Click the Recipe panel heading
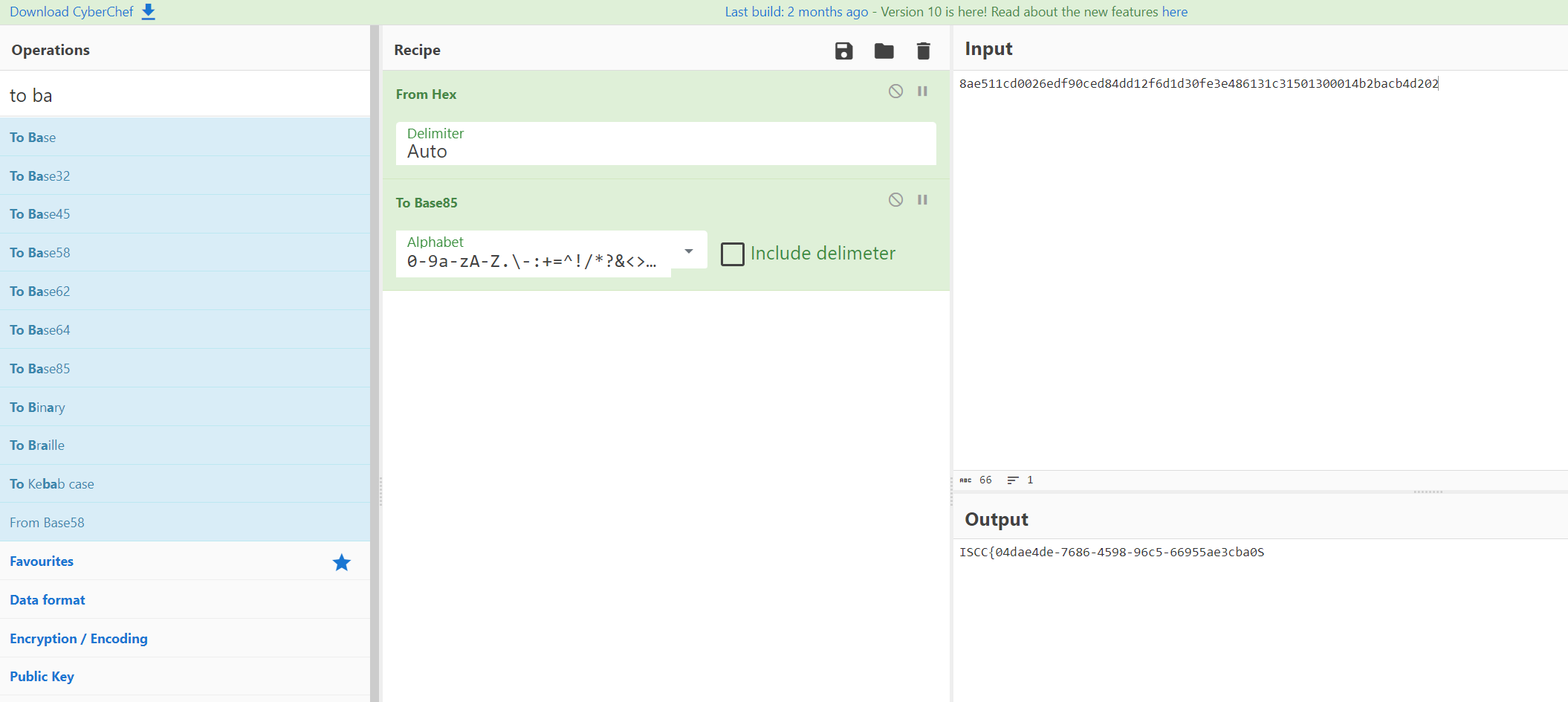The image size is (1568, 702). coord(417,50)
